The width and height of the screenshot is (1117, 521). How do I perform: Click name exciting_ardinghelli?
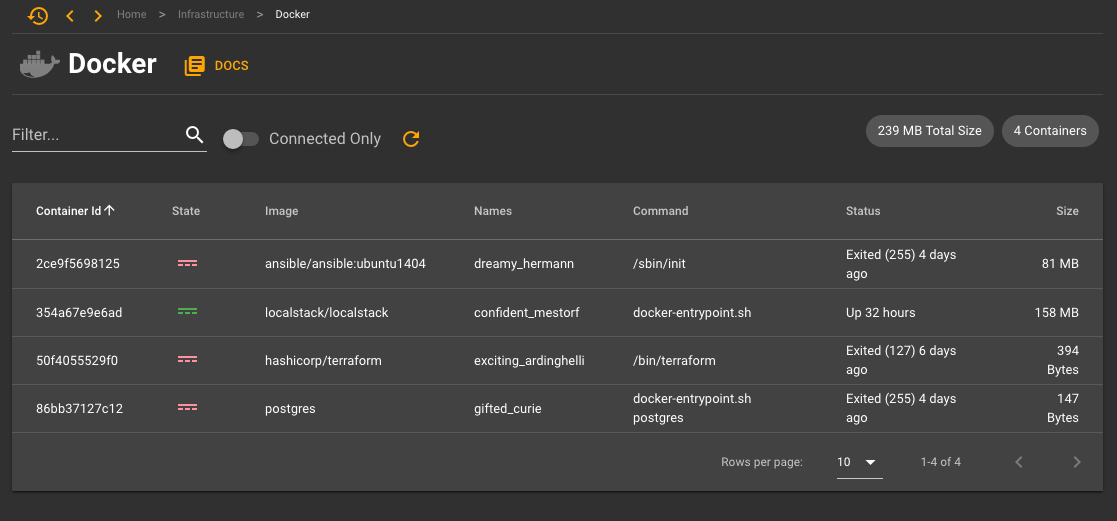(x=529, y=361)
